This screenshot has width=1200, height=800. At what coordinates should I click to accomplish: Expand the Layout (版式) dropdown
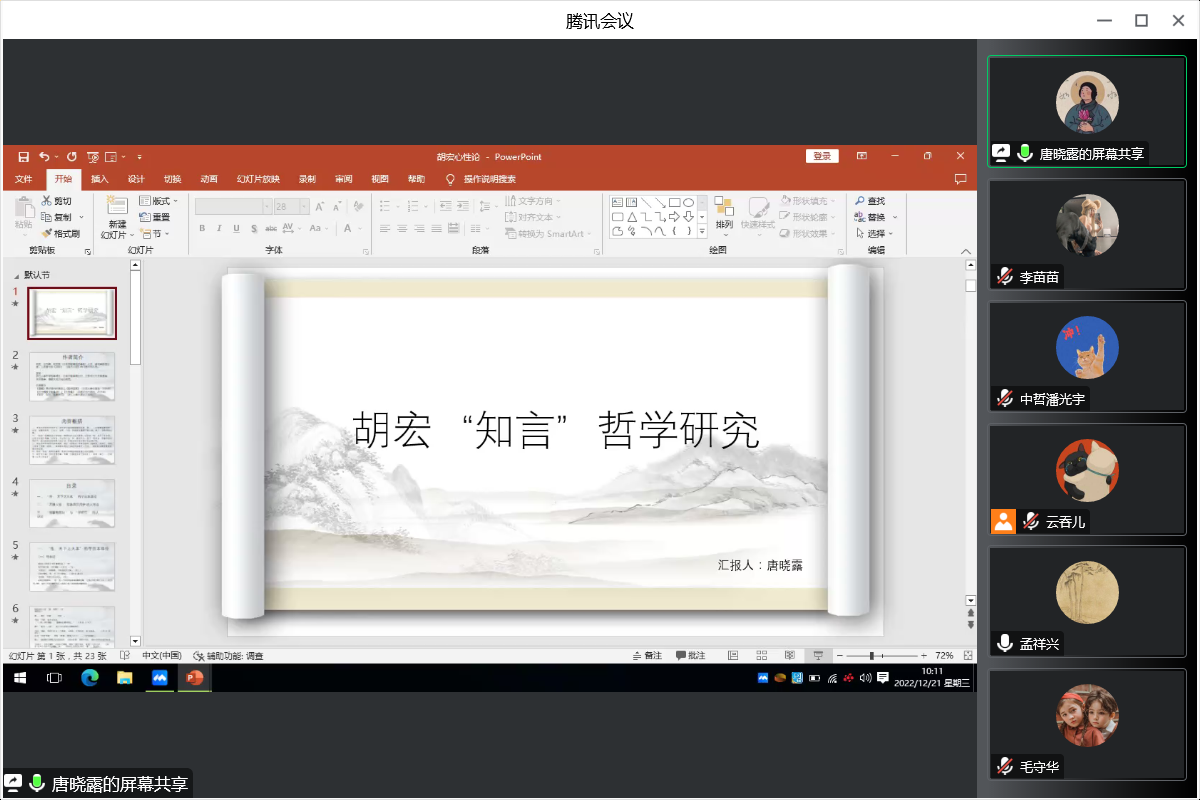(158, 201)
